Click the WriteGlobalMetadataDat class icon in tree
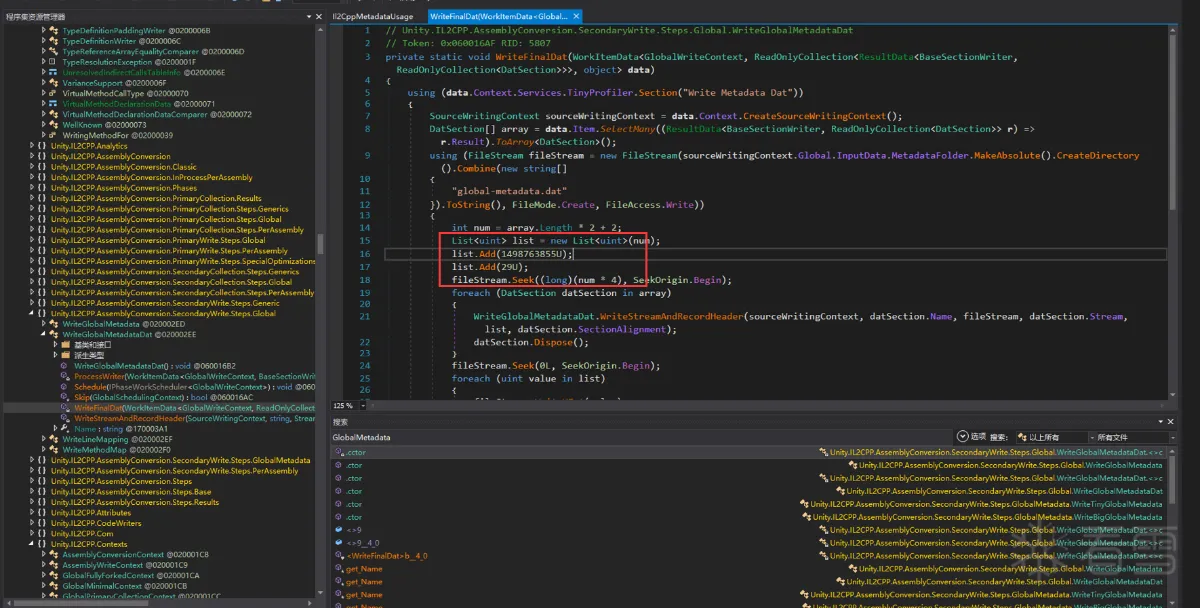 pos(55,334)
